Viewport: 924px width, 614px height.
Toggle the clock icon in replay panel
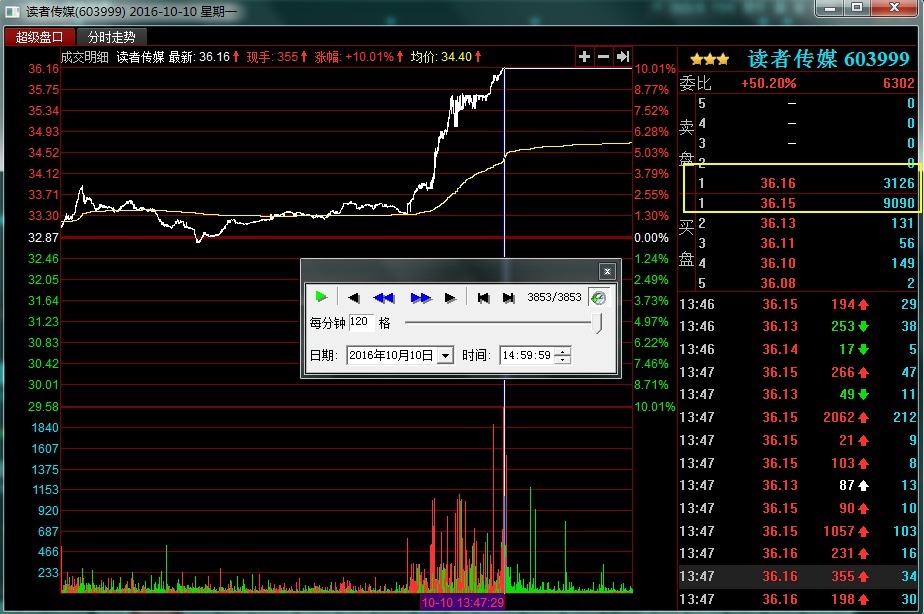tap(598, 297)
